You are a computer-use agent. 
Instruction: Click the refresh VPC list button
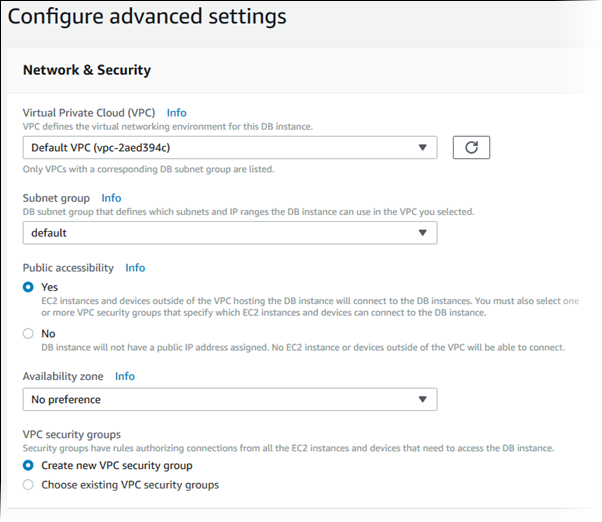(471, 148)
